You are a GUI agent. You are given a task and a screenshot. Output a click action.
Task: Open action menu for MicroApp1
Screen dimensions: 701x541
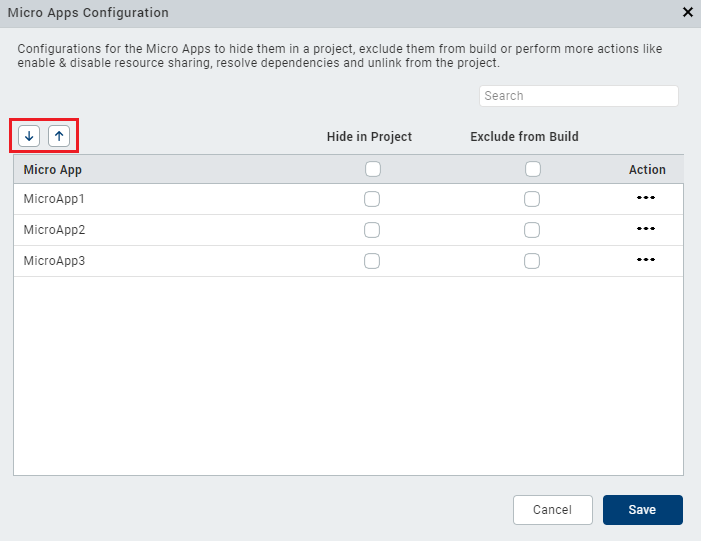point(646,199)
